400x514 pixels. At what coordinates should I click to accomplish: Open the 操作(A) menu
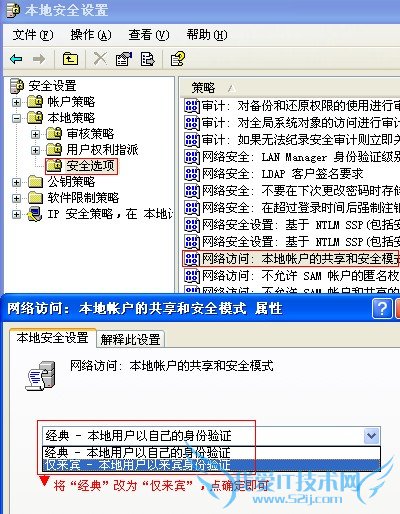(x=91, y=35)
